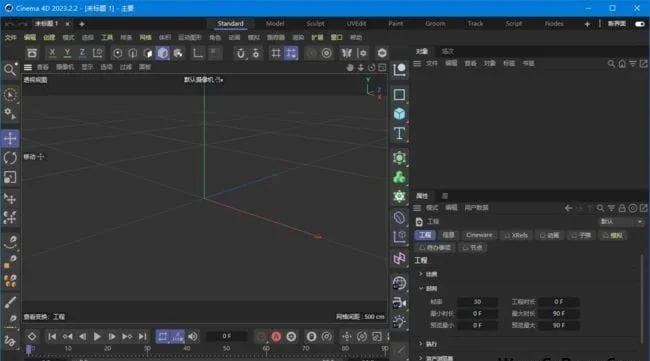Screen dimensions: 650x361
Task: Switch to the Model layout tab
Action: click(275, 24)
